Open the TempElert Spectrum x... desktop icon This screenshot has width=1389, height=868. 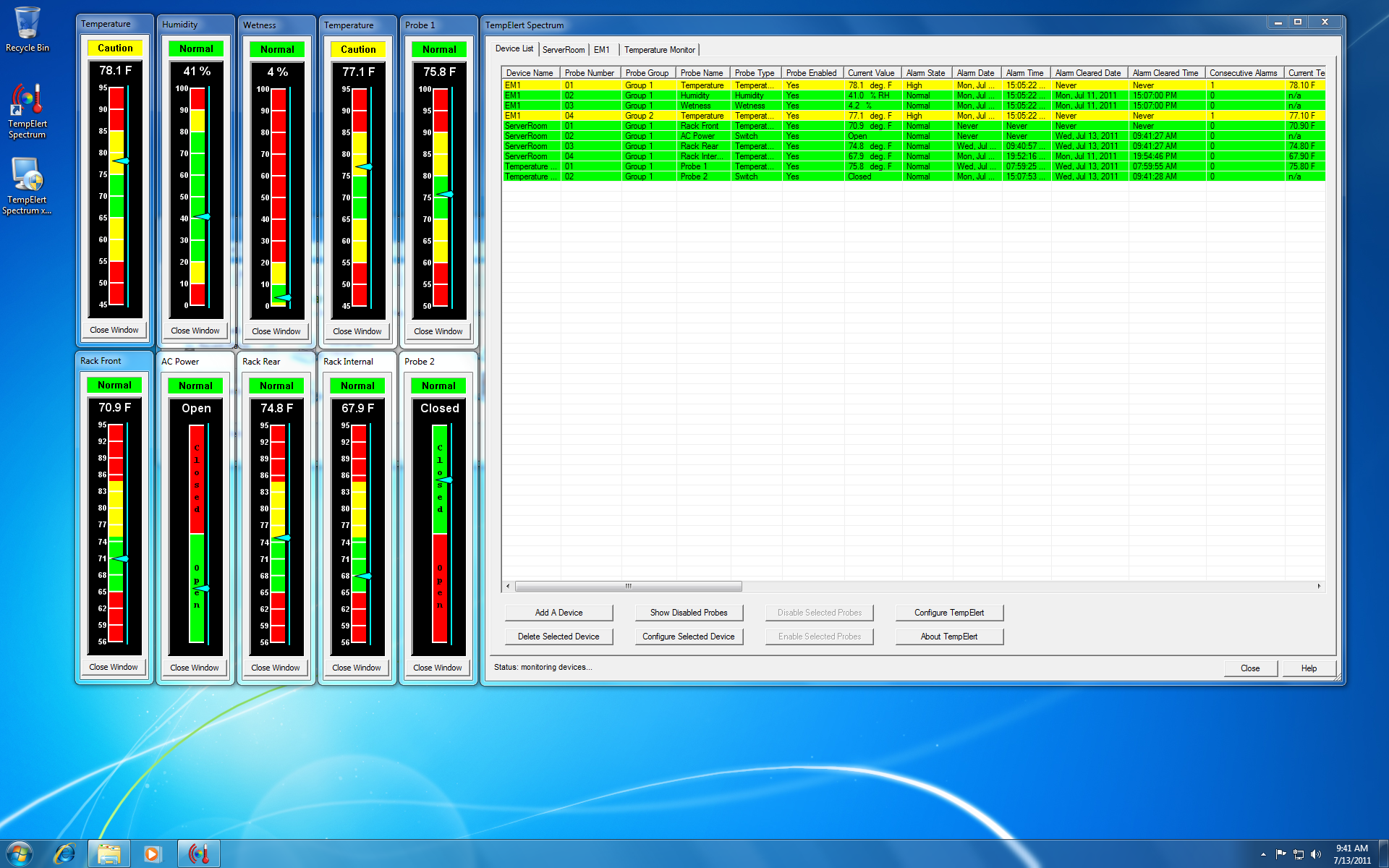tap(27, 186)
